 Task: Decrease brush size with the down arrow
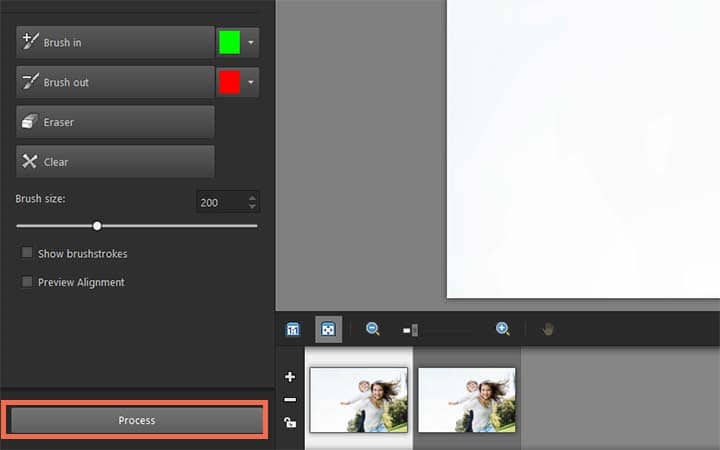pos(252,207)
